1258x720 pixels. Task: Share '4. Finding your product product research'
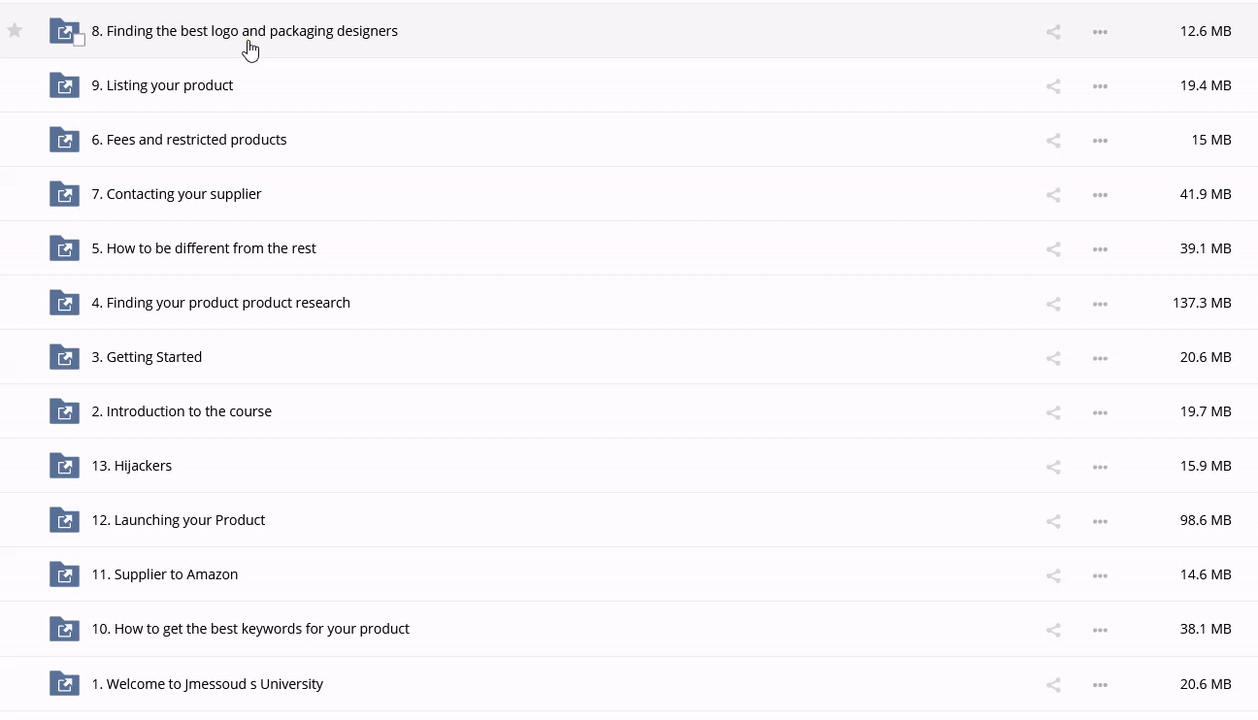[x=1053, y=304]
